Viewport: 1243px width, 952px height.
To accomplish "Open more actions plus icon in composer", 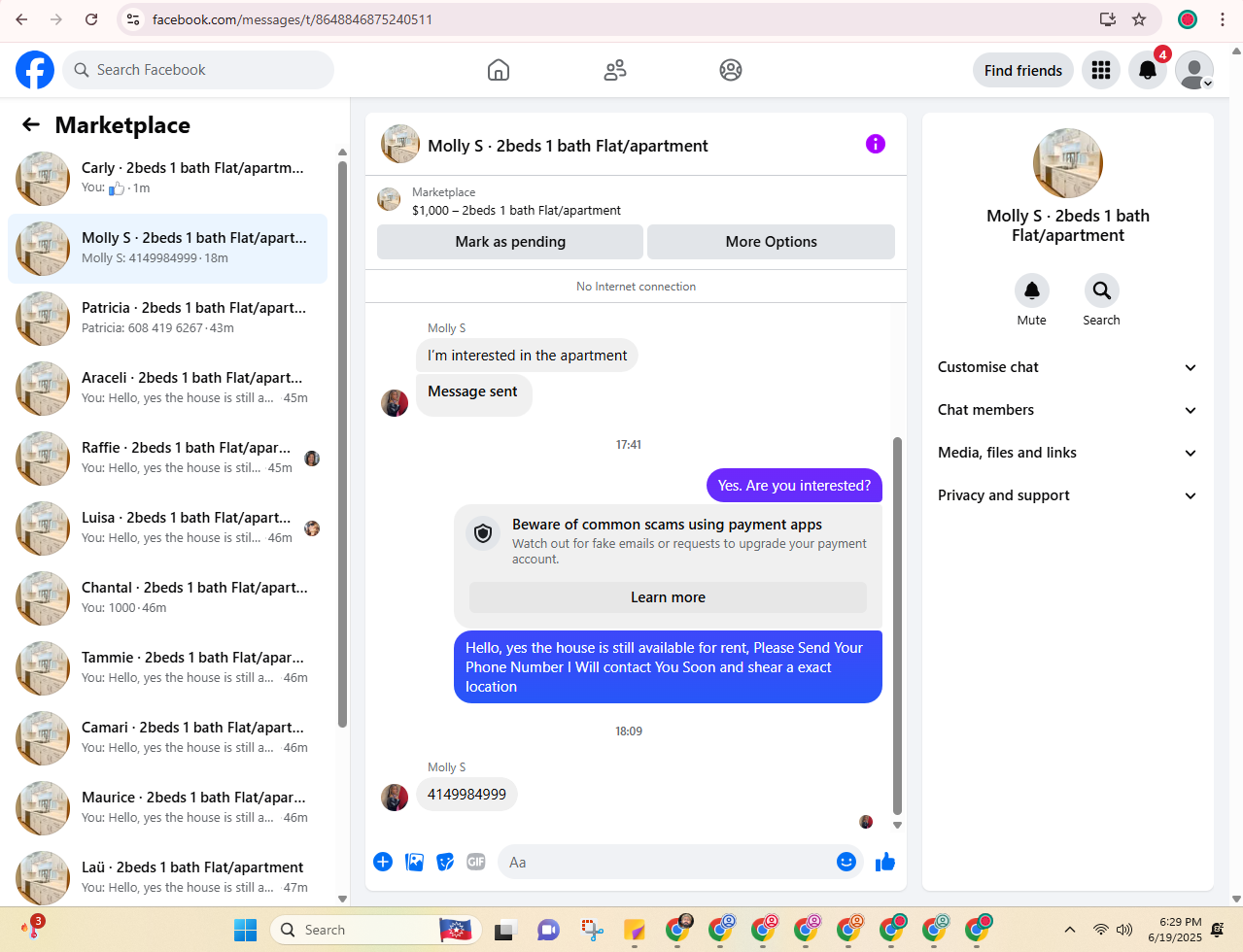I will [383, 862].
